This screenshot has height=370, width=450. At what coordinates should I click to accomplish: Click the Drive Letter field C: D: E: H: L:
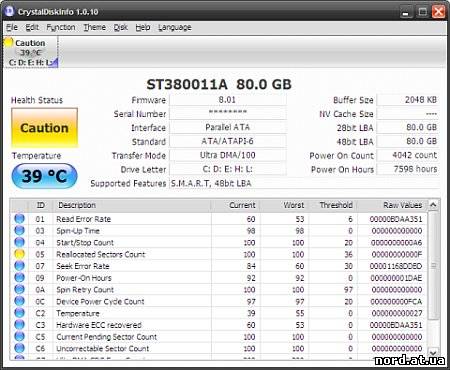point(228,169)
